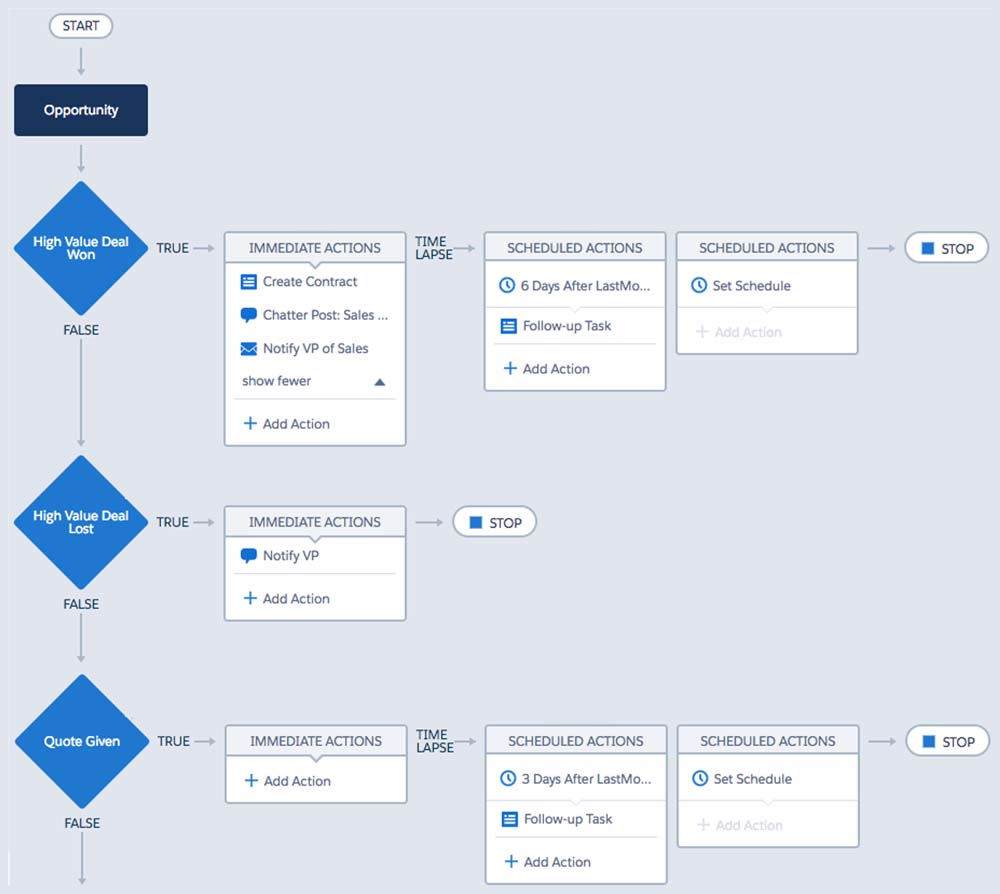This screenshot has height=894, width=1000.
Task: Click Set Schedule in Quote Given row
Action: pyautogui.click(x=752, y=779)
